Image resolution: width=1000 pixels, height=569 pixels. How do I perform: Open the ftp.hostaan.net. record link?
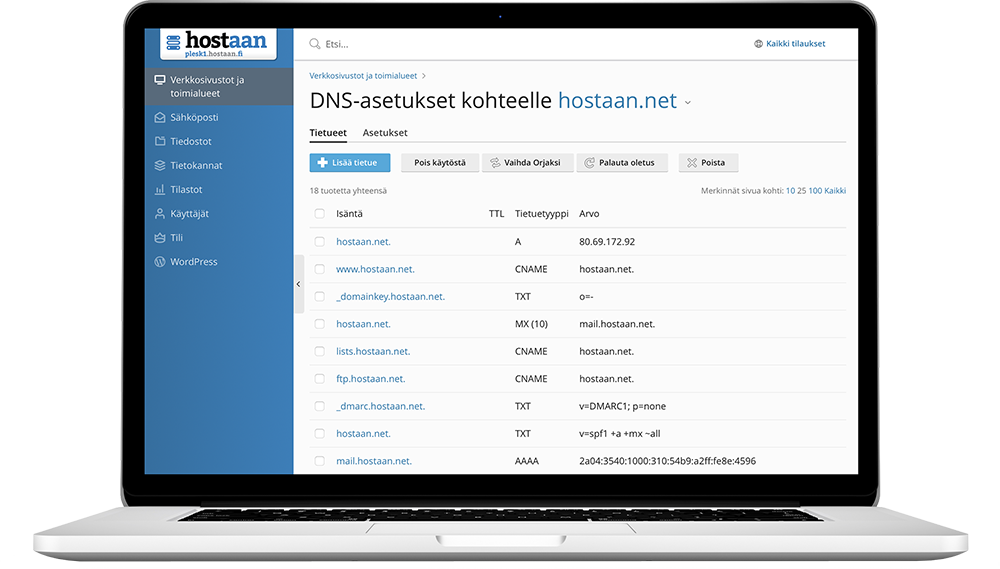(x=371, y=379)
